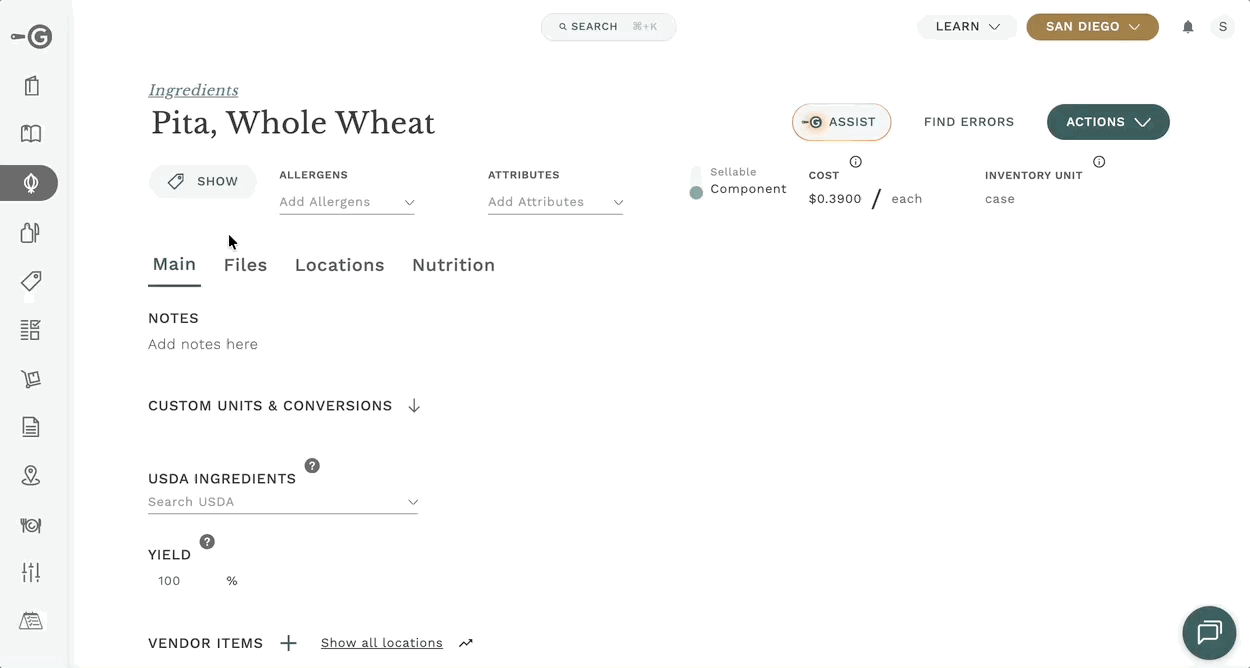Viewport: 1250px width, 668px height.
Task: Add a vendor item with plus icon
Action: pos(288,643)
